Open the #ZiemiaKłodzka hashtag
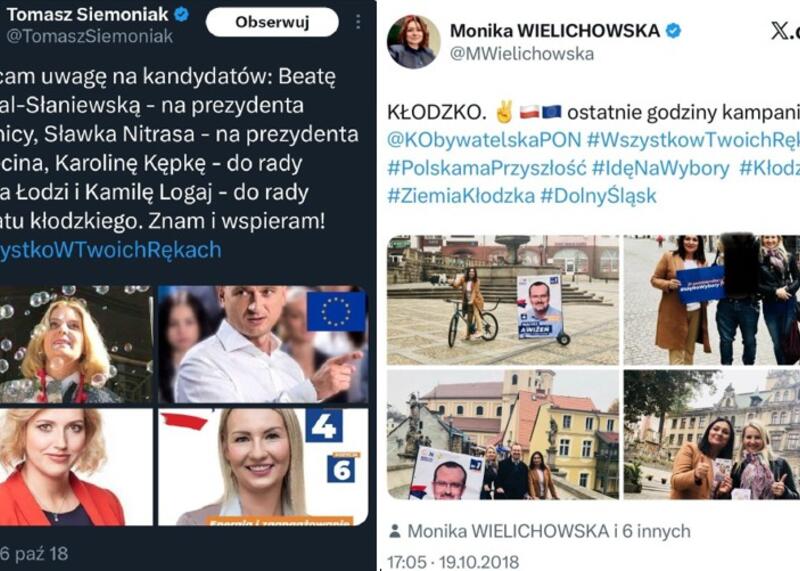 coord(461,196)
